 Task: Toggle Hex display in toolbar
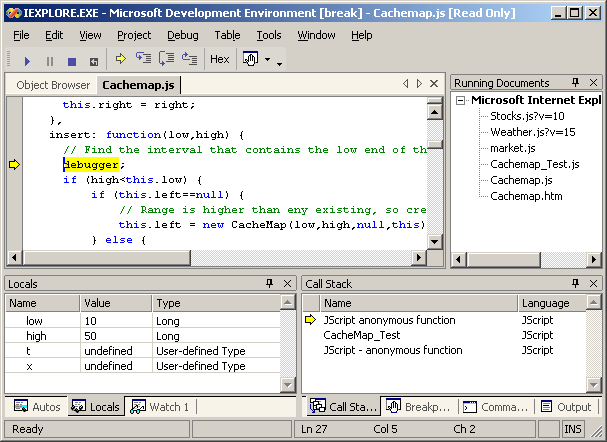(220, 59)
